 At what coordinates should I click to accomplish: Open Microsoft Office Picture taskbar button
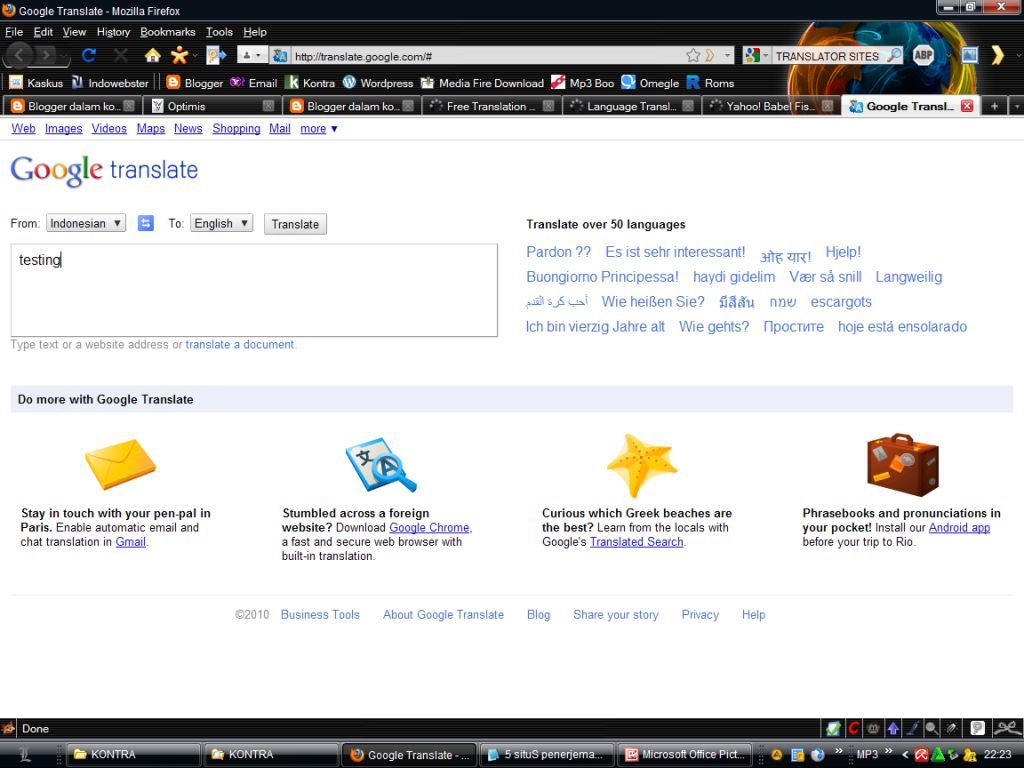684,755
